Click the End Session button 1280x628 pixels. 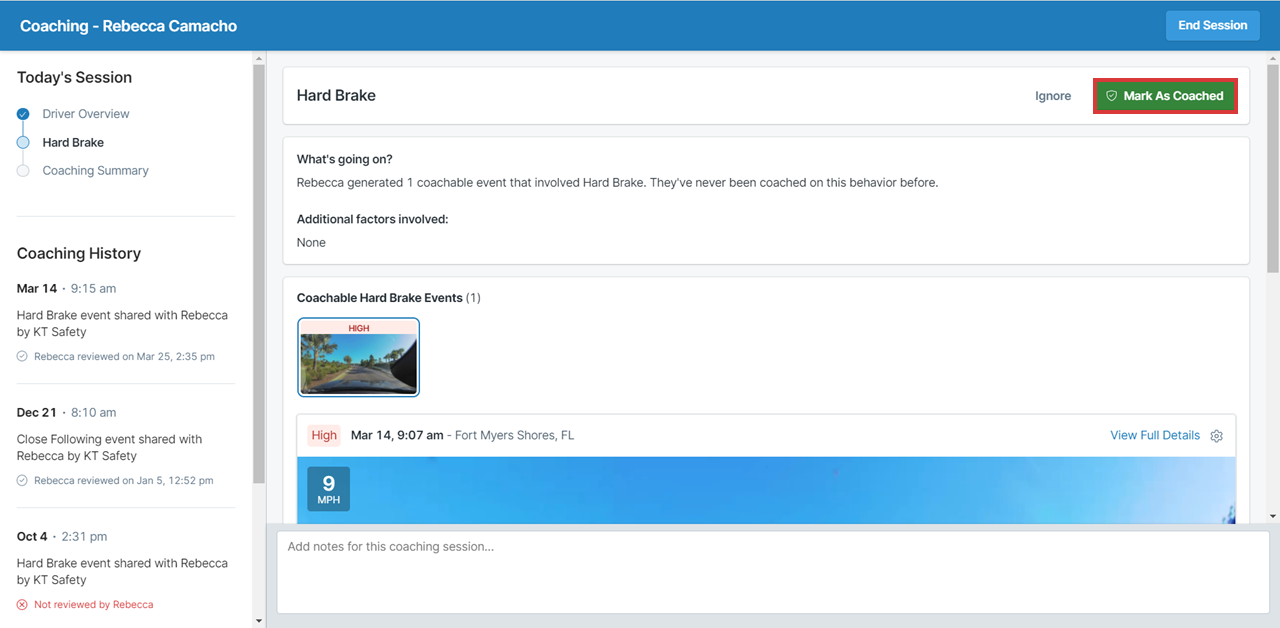click(x=1212, y=25)
